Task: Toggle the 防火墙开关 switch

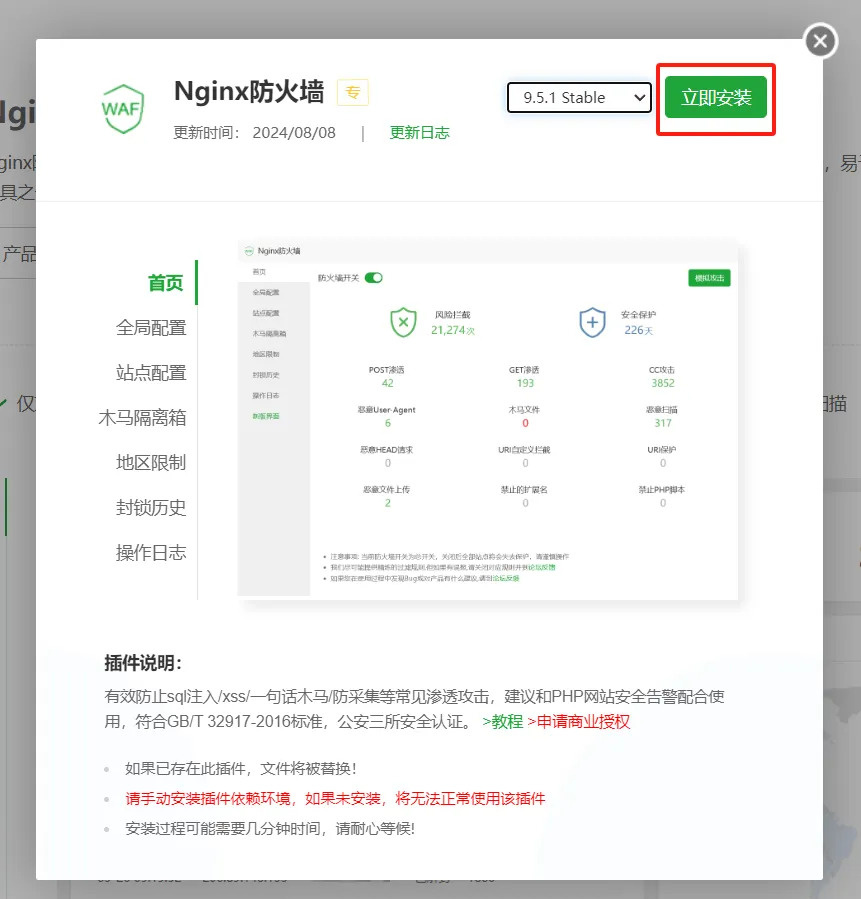Action: [x=372, y=278]
